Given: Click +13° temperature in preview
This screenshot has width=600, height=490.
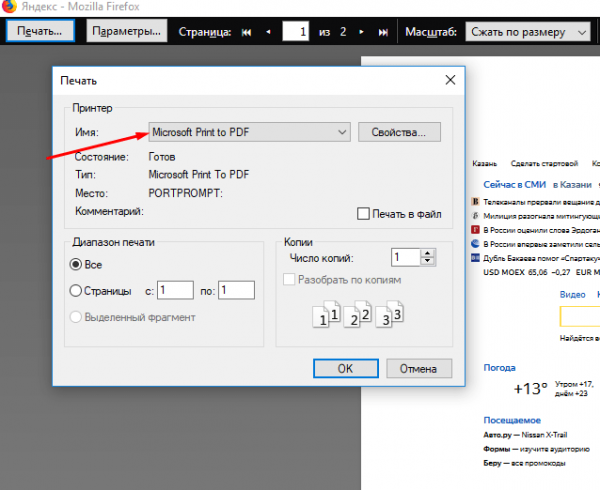Looking at the screenshot, I should tap(530, 389).
